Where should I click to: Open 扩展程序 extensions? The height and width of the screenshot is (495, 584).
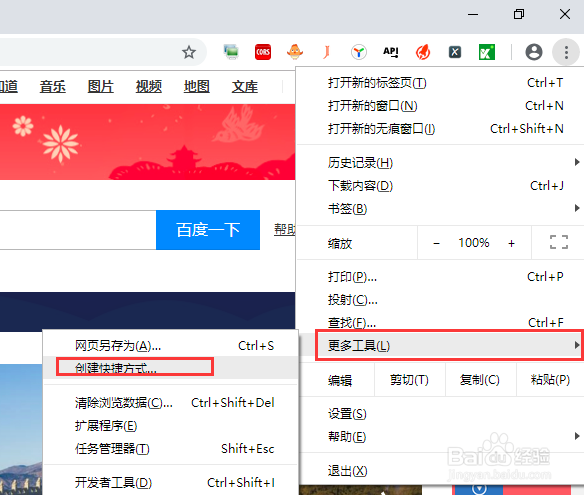pos(171,425)
